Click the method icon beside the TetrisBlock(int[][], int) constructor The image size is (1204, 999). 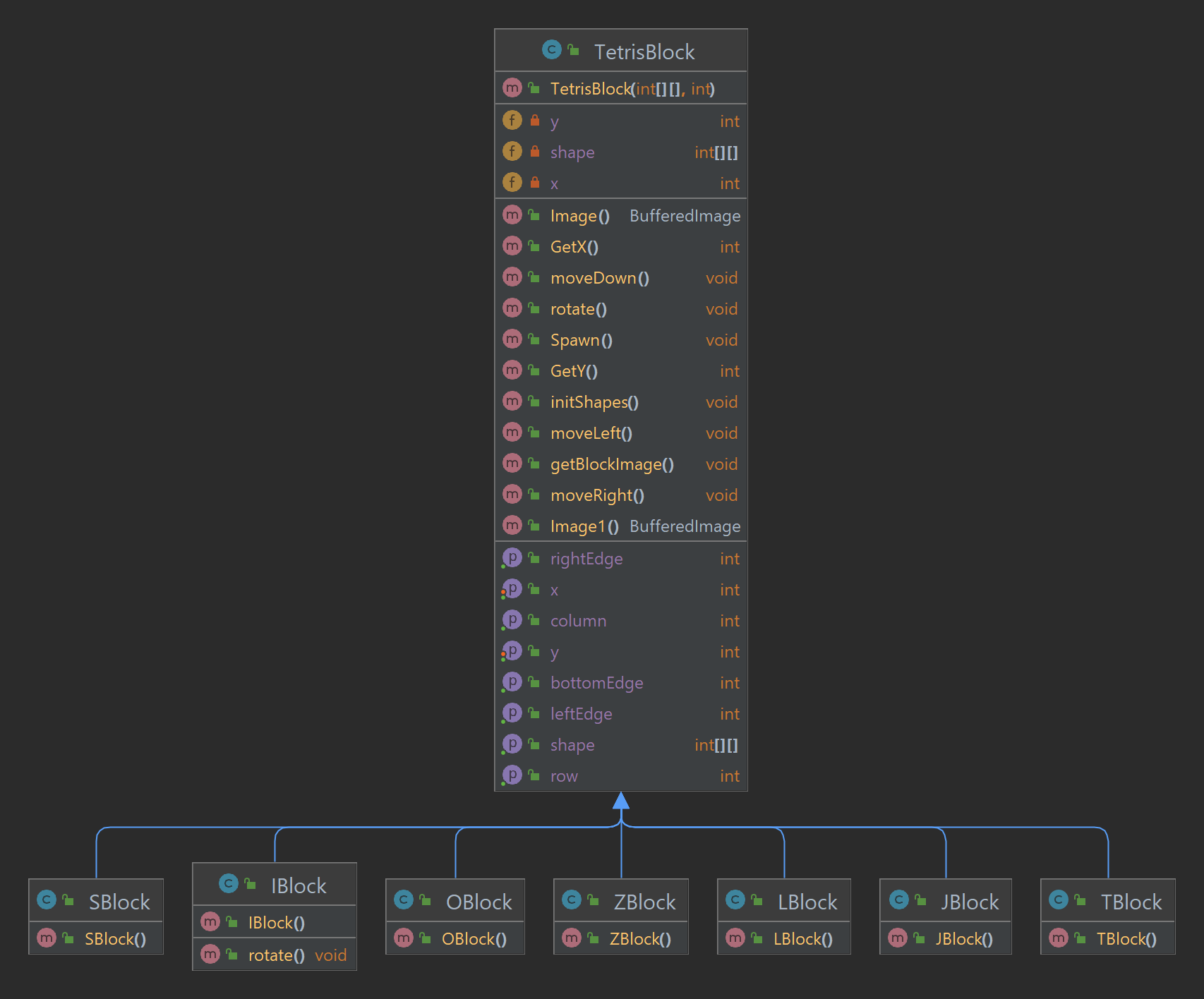512,87
